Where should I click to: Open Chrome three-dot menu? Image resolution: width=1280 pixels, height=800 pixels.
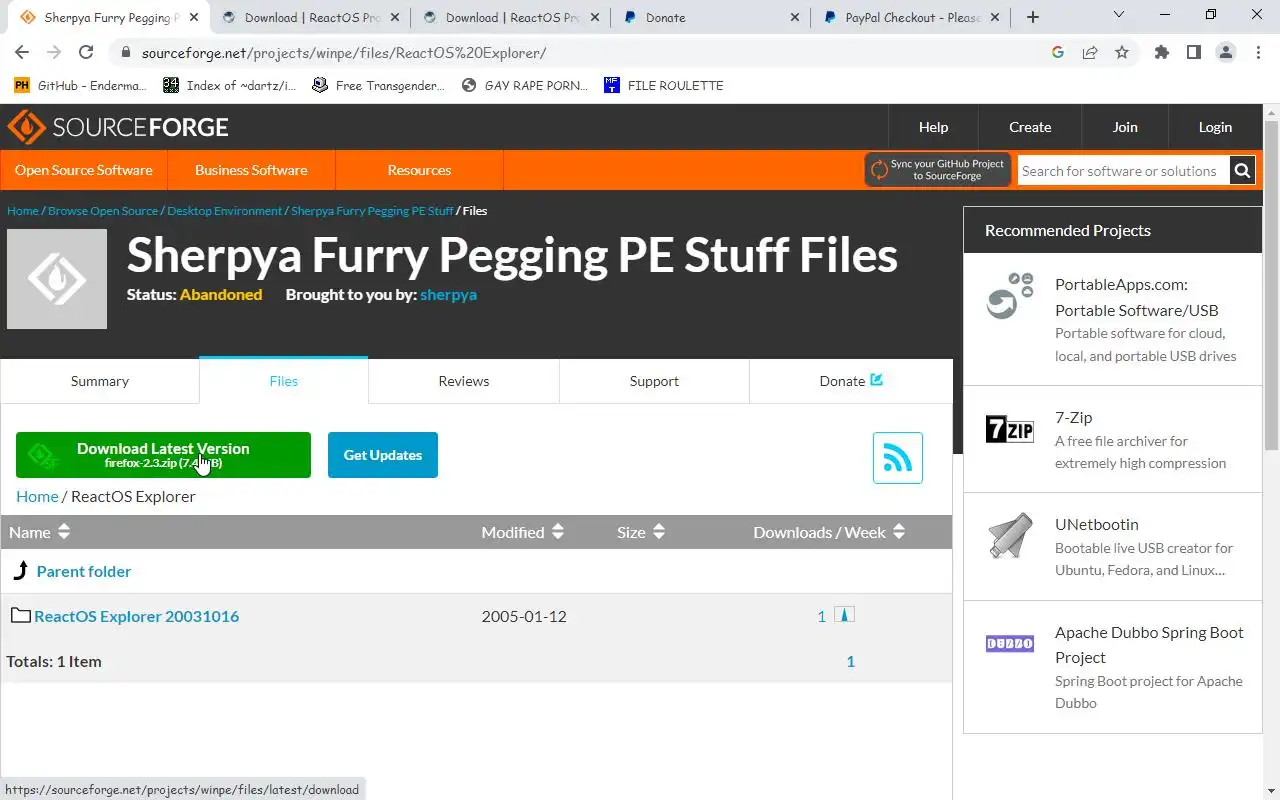point(1258,53)
